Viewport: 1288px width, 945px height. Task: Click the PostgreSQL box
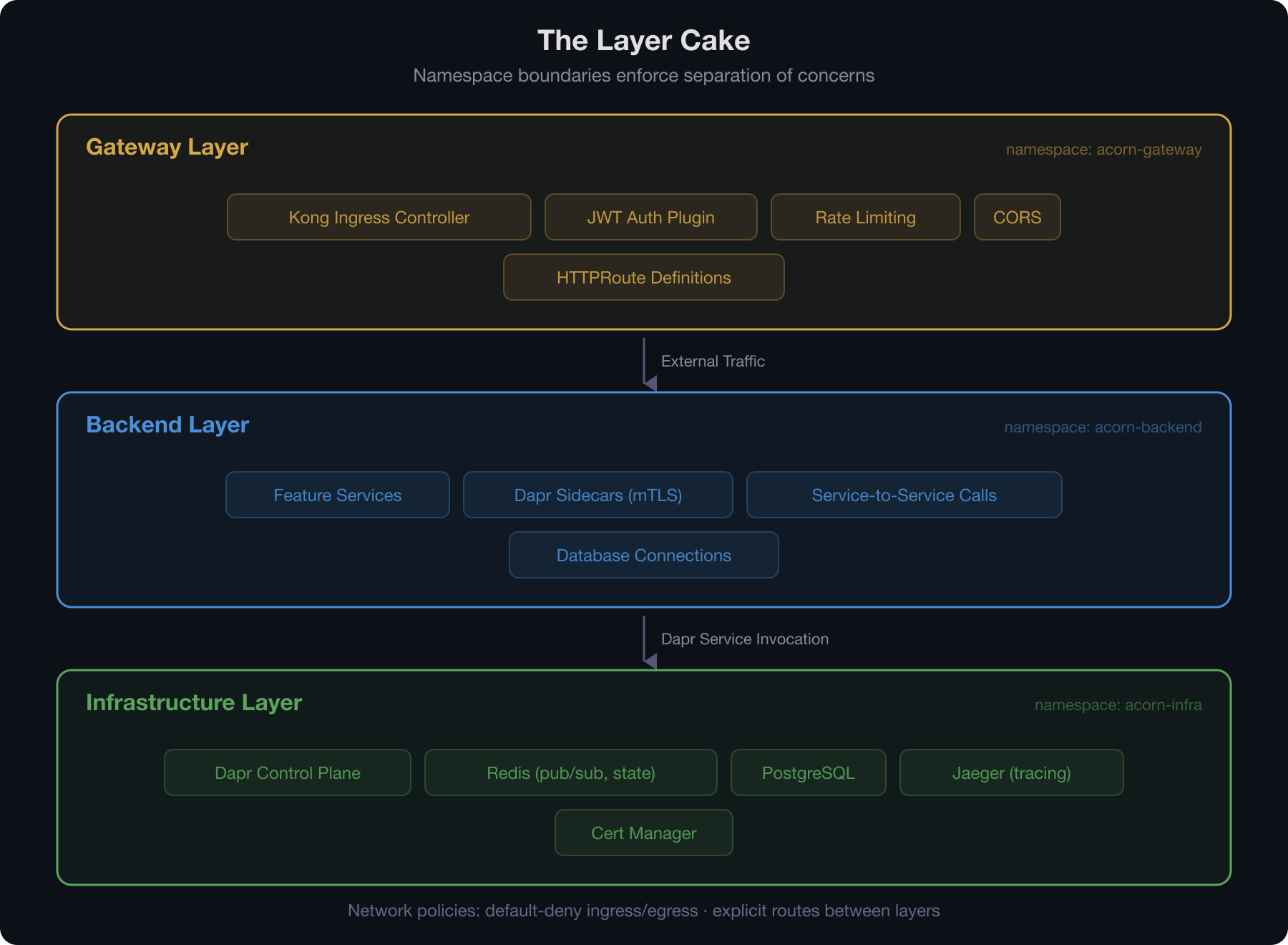(809, 772)
